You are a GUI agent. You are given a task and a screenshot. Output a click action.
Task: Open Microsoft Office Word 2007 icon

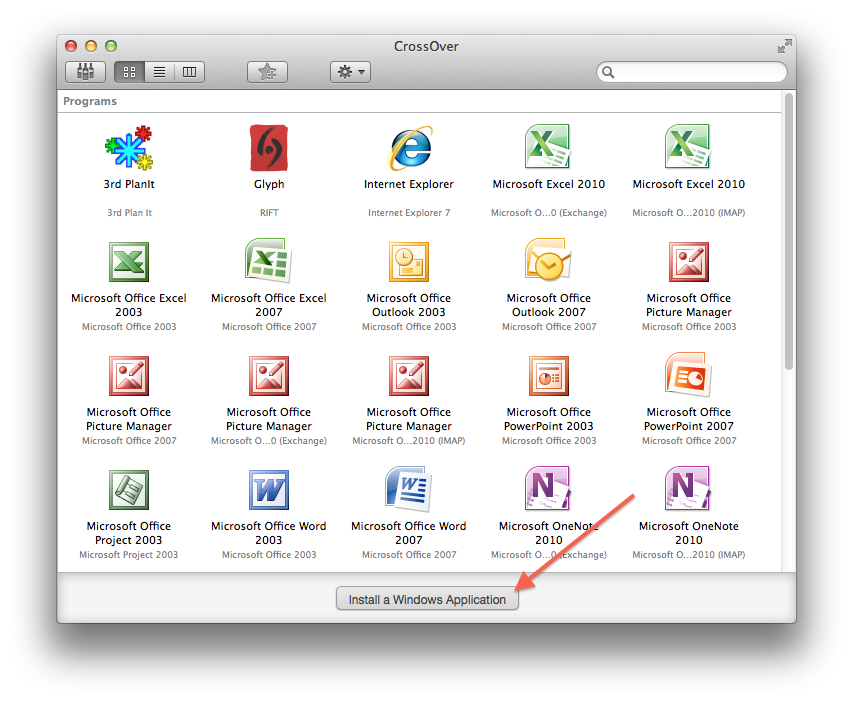point(409,491)
